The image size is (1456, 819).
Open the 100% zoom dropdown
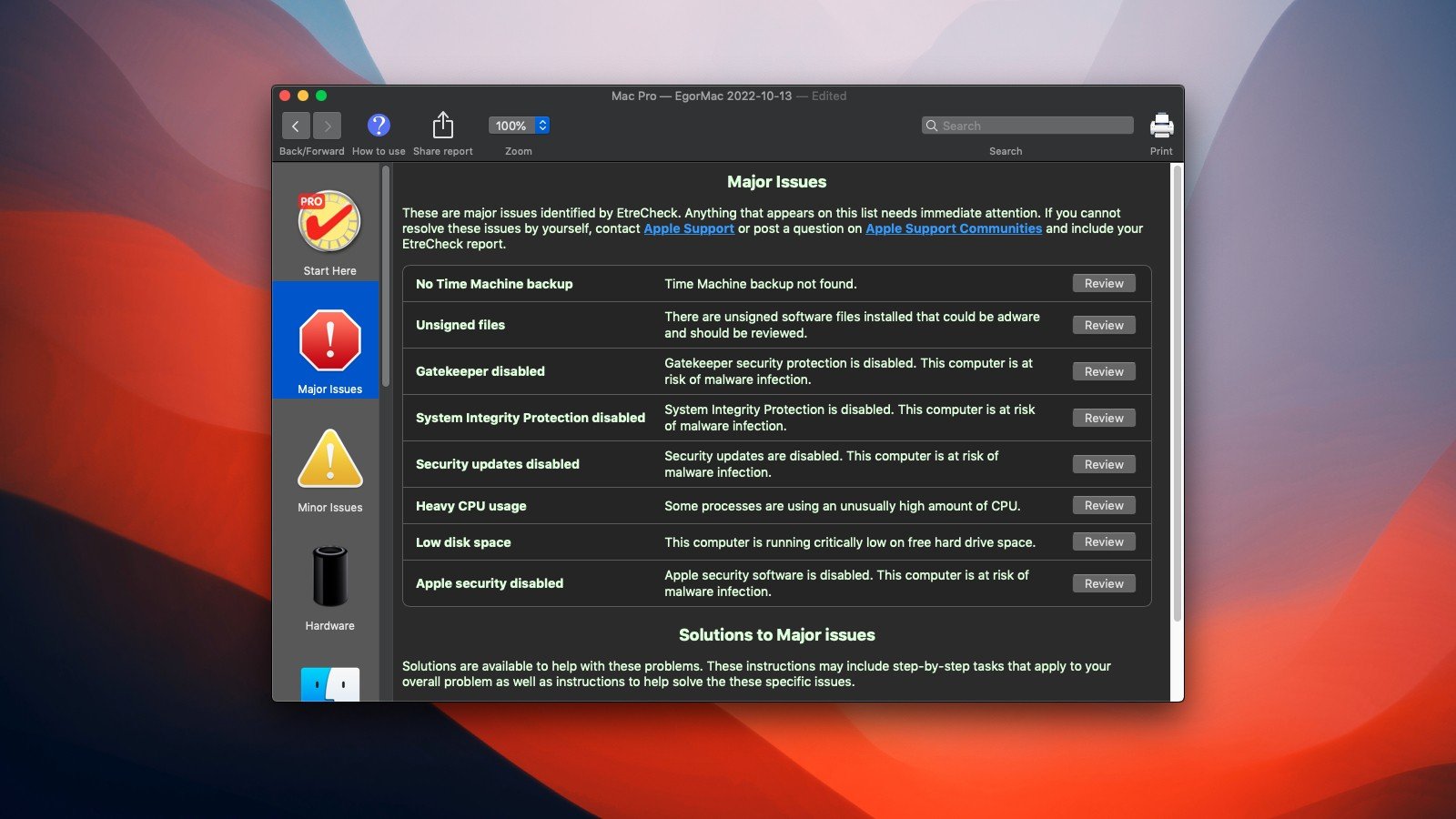(x=519, y=126)
